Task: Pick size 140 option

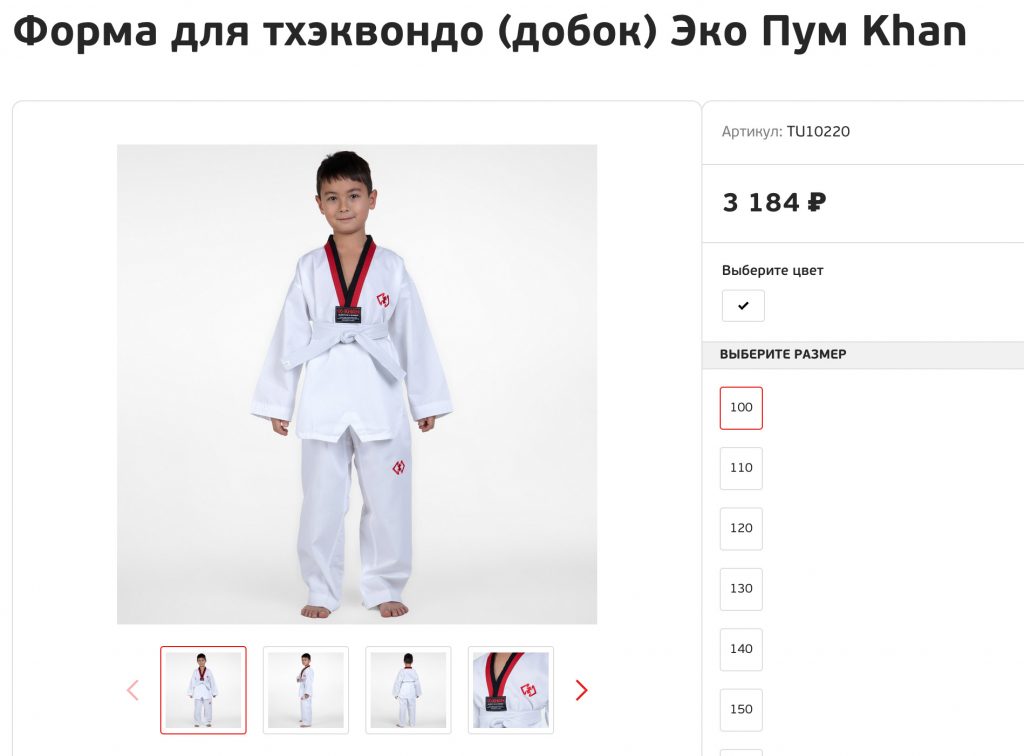Action: pos(741,650)
